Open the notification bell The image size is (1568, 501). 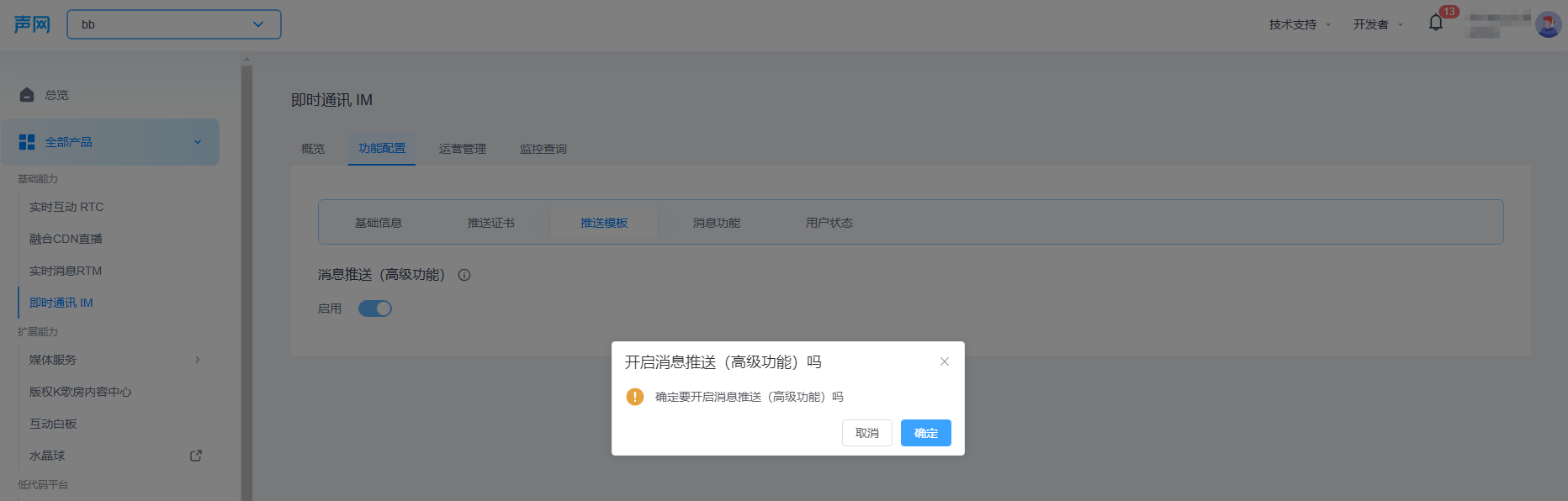[1436, 23]
